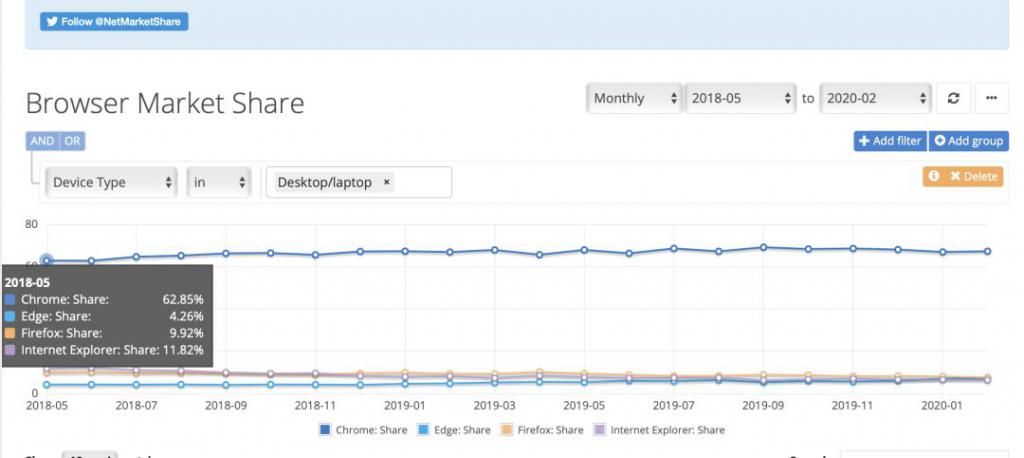Click tooltip Chrome share value 62.85%

(x=183, y=299)
